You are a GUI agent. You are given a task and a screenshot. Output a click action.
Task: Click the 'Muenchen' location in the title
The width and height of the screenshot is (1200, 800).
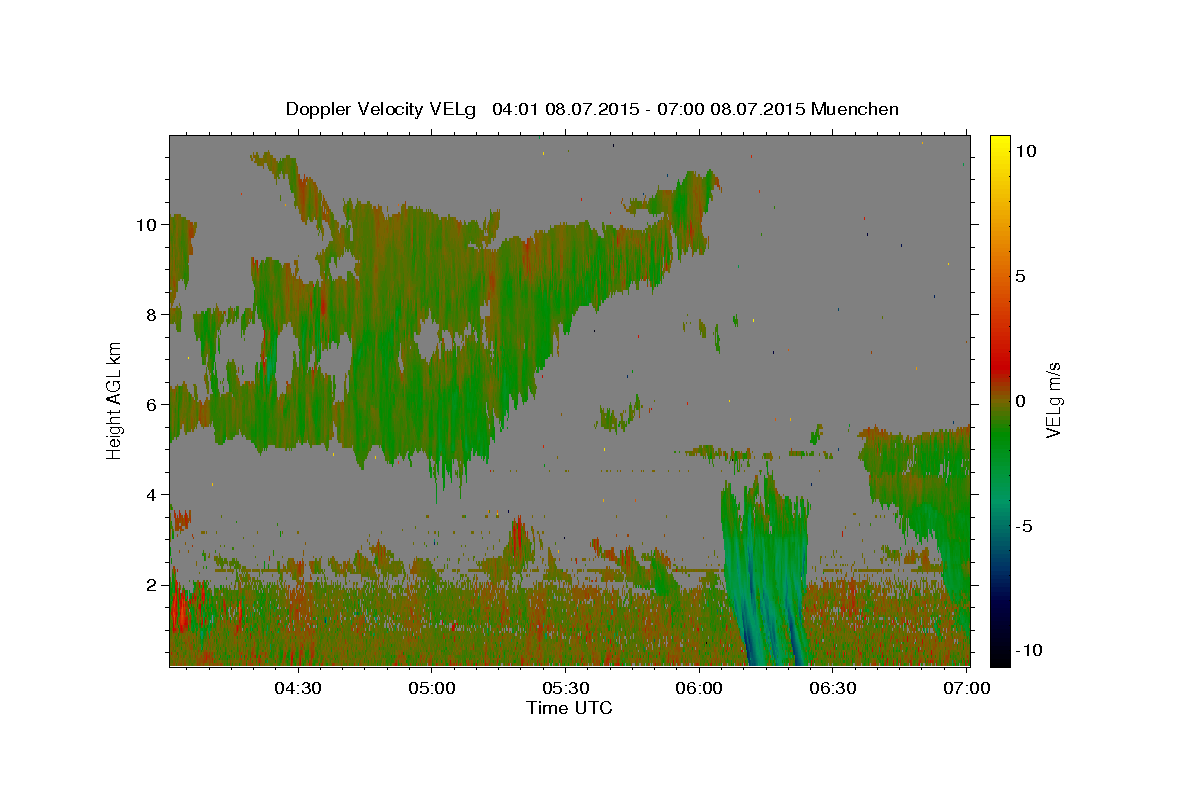(x=855, y=108)
